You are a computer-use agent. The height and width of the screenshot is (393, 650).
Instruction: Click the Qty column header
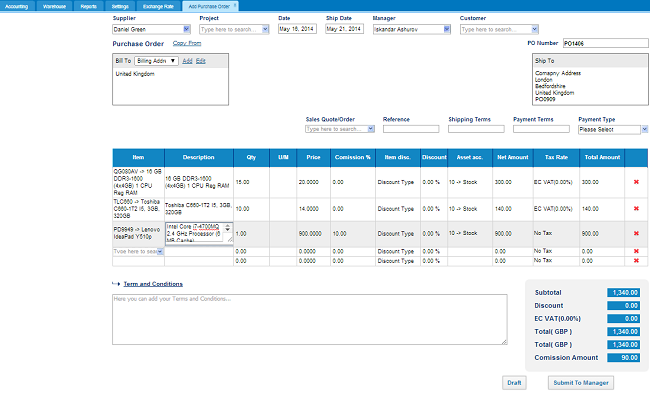coord(251,158)
